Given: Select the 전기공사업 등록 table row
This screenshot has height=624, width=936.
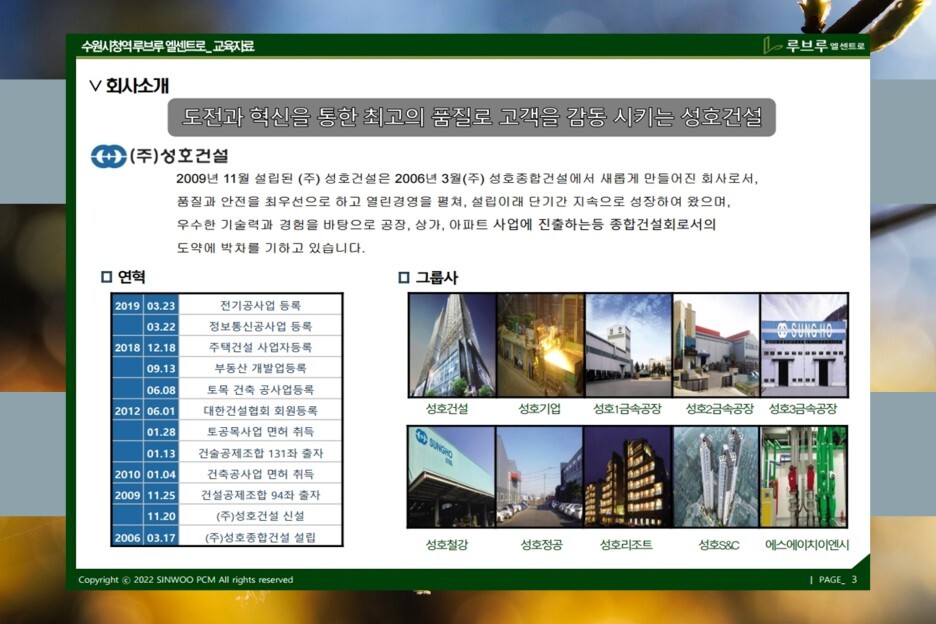Looking at the screenshot, I should 227,305.
